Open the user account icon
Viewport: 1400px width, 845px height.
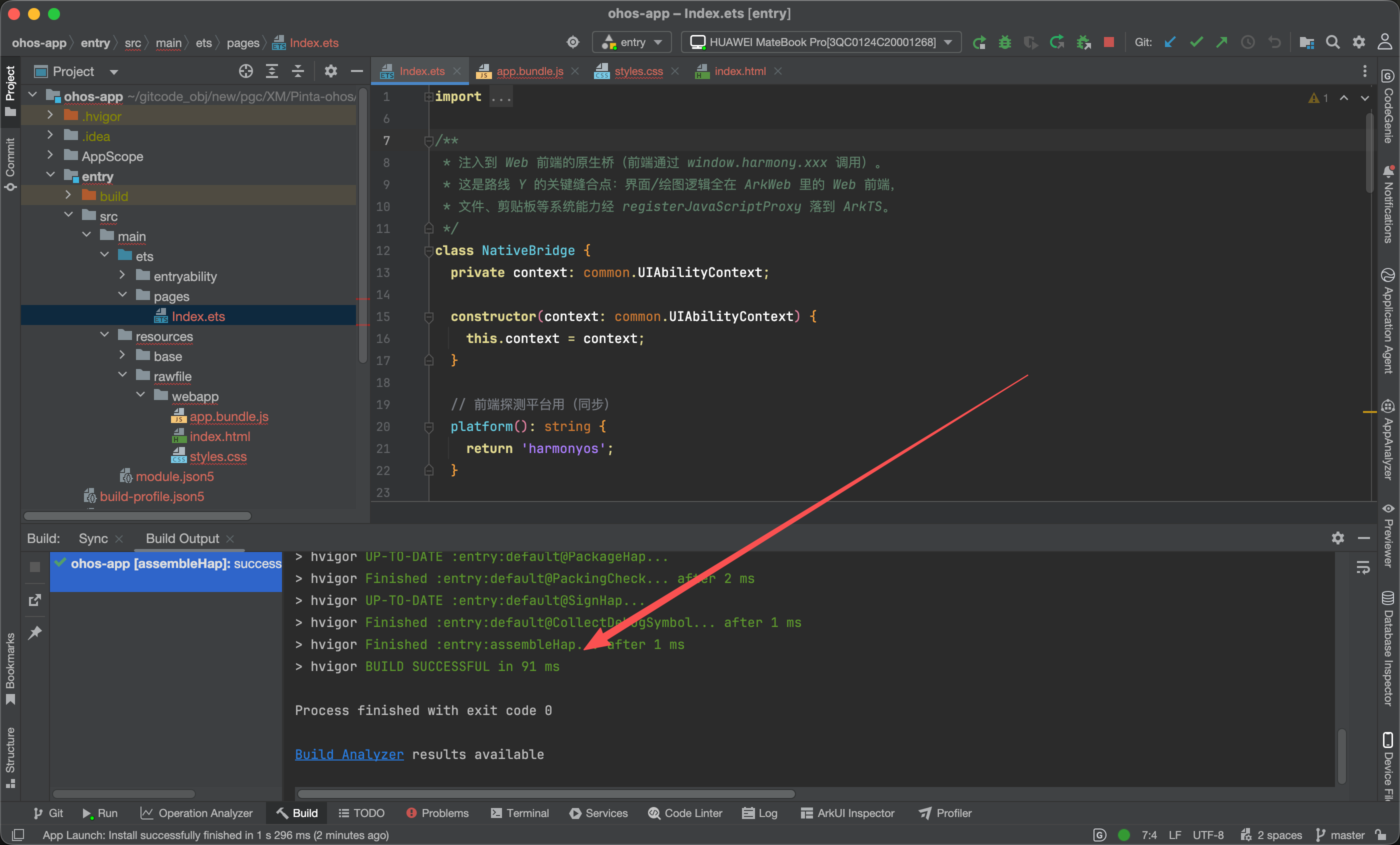click(1384, 42)
